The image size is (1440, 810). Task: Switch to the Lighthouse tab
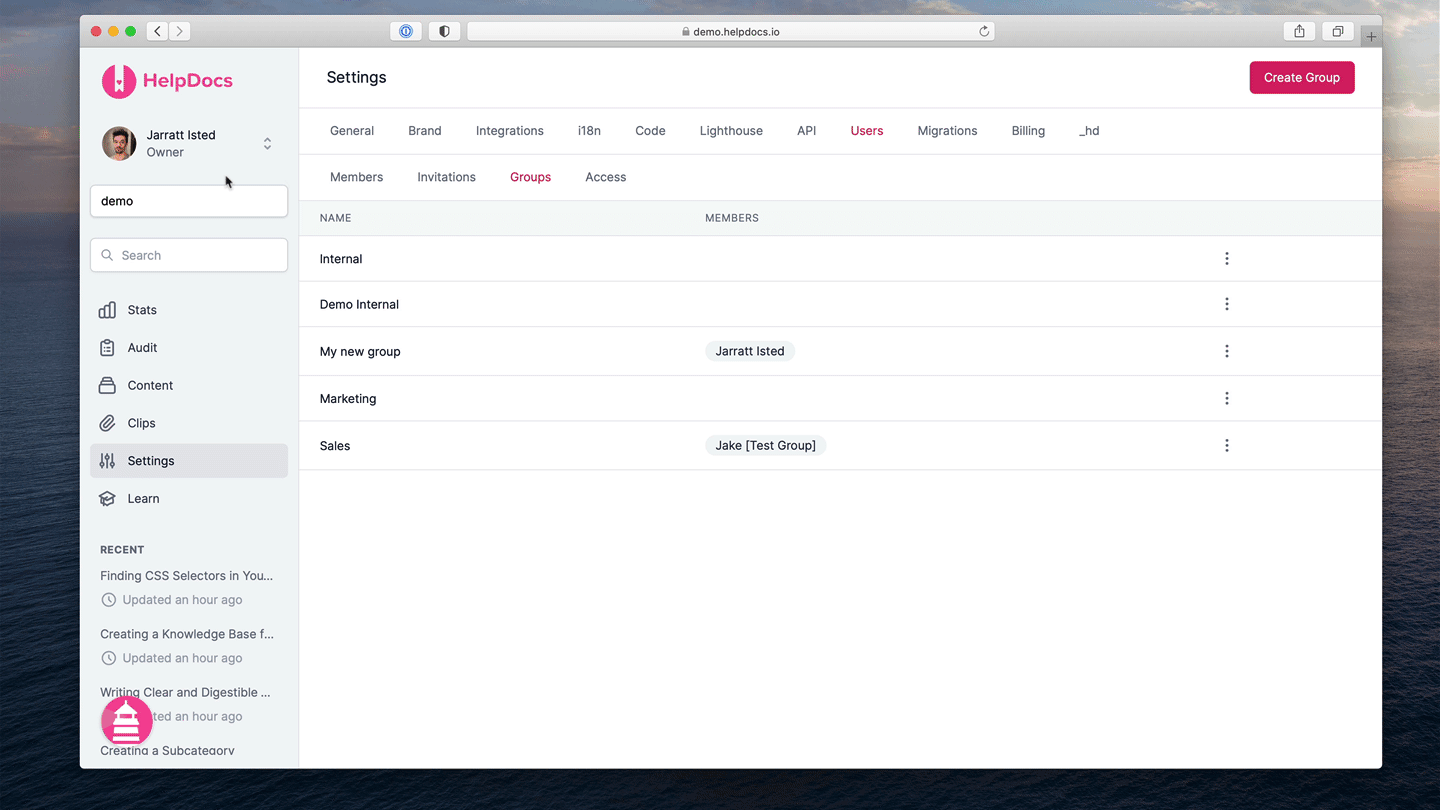[x=731, y=131]
